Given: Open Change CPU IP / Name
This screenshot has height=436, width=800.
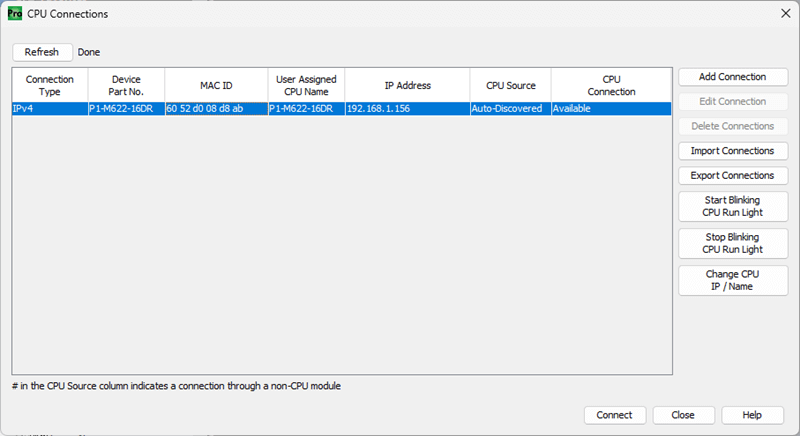Looking at the screenshot, I should point(732,280).
